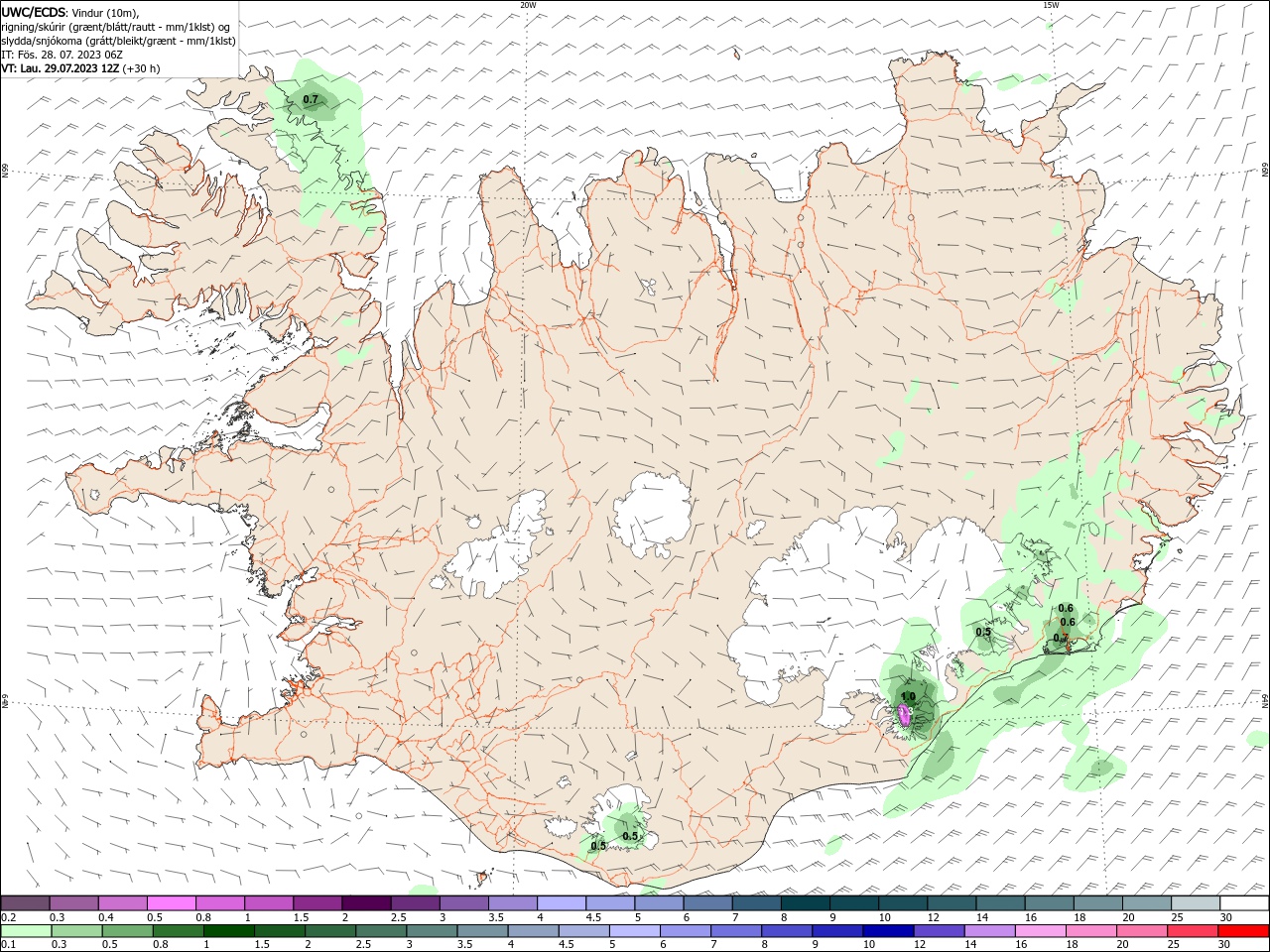
Task: Click the 15W longitude label
Action: [x=1050, y=5]
